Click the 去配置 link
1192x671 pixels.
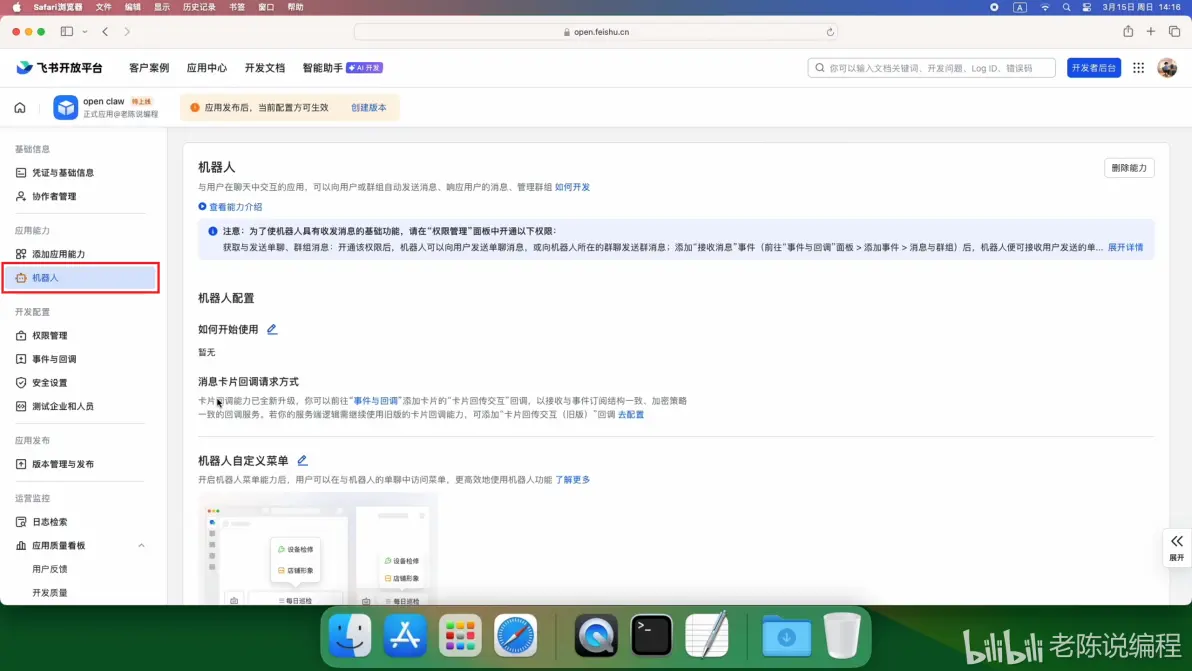[x=630, y=414]
